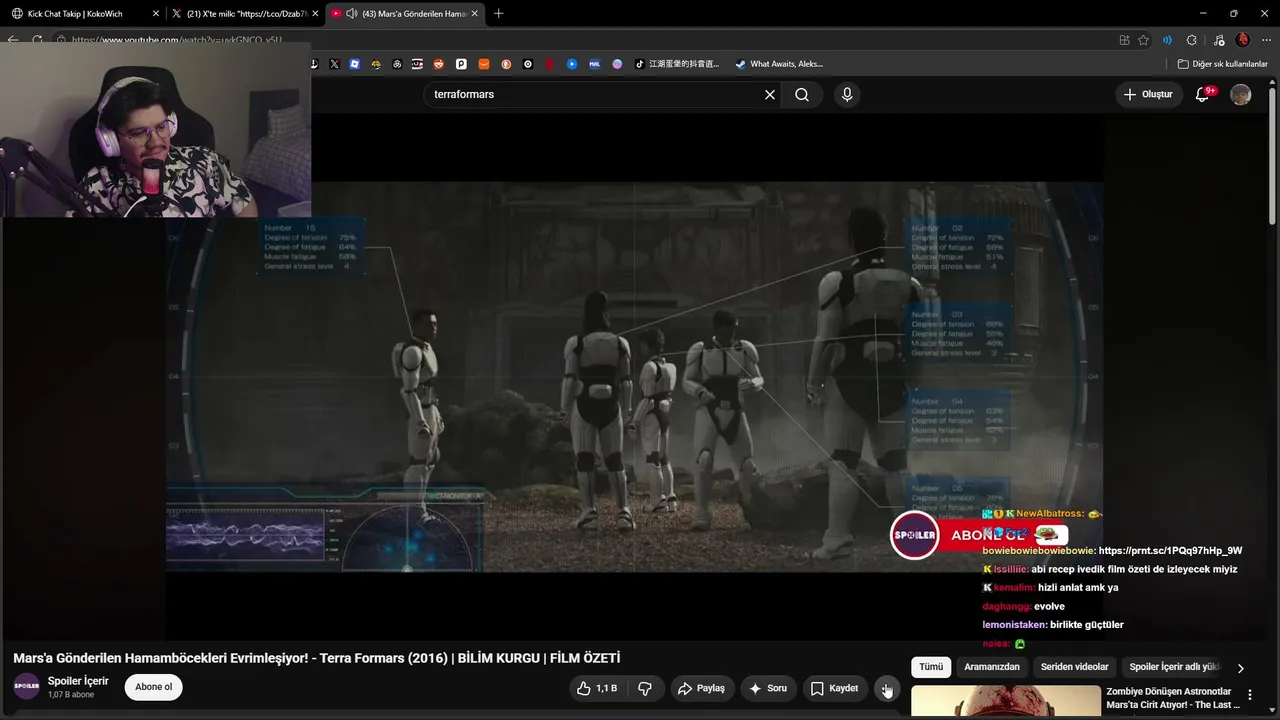Image resolution: width=1280 pixels, height=720 pixels.
Task: Show more filter chips with right arrow
Action: pos(1241,668)
